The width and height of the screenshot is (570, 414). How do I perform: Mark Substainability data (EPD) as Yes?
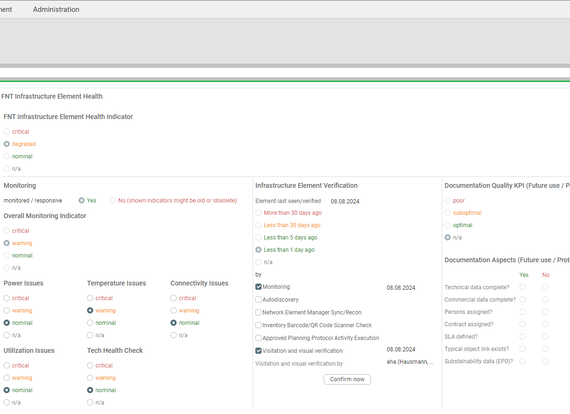click(x=522, y=361)
